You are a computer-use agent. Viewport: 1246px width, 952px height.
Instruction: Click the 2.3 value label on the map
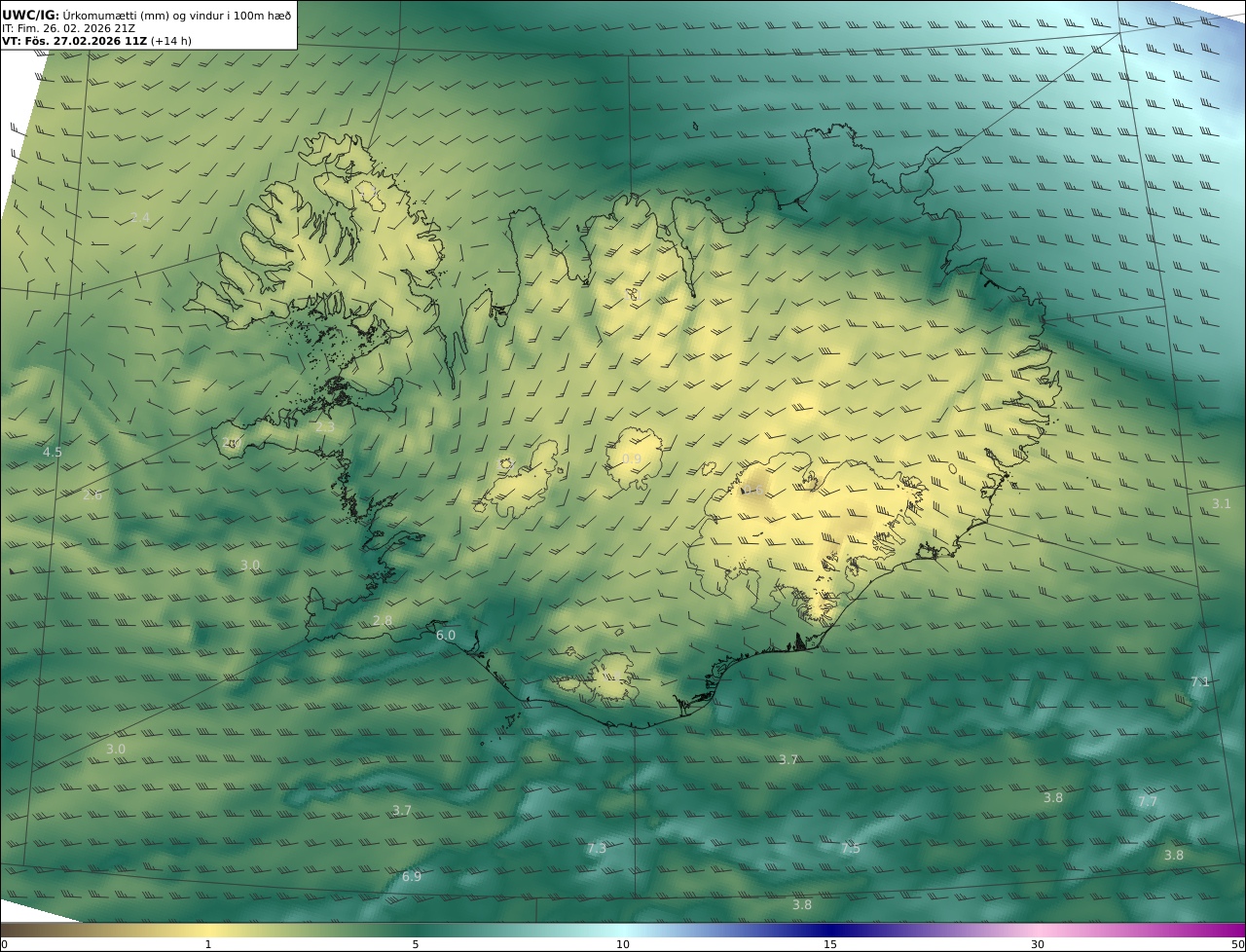[324, 426]
